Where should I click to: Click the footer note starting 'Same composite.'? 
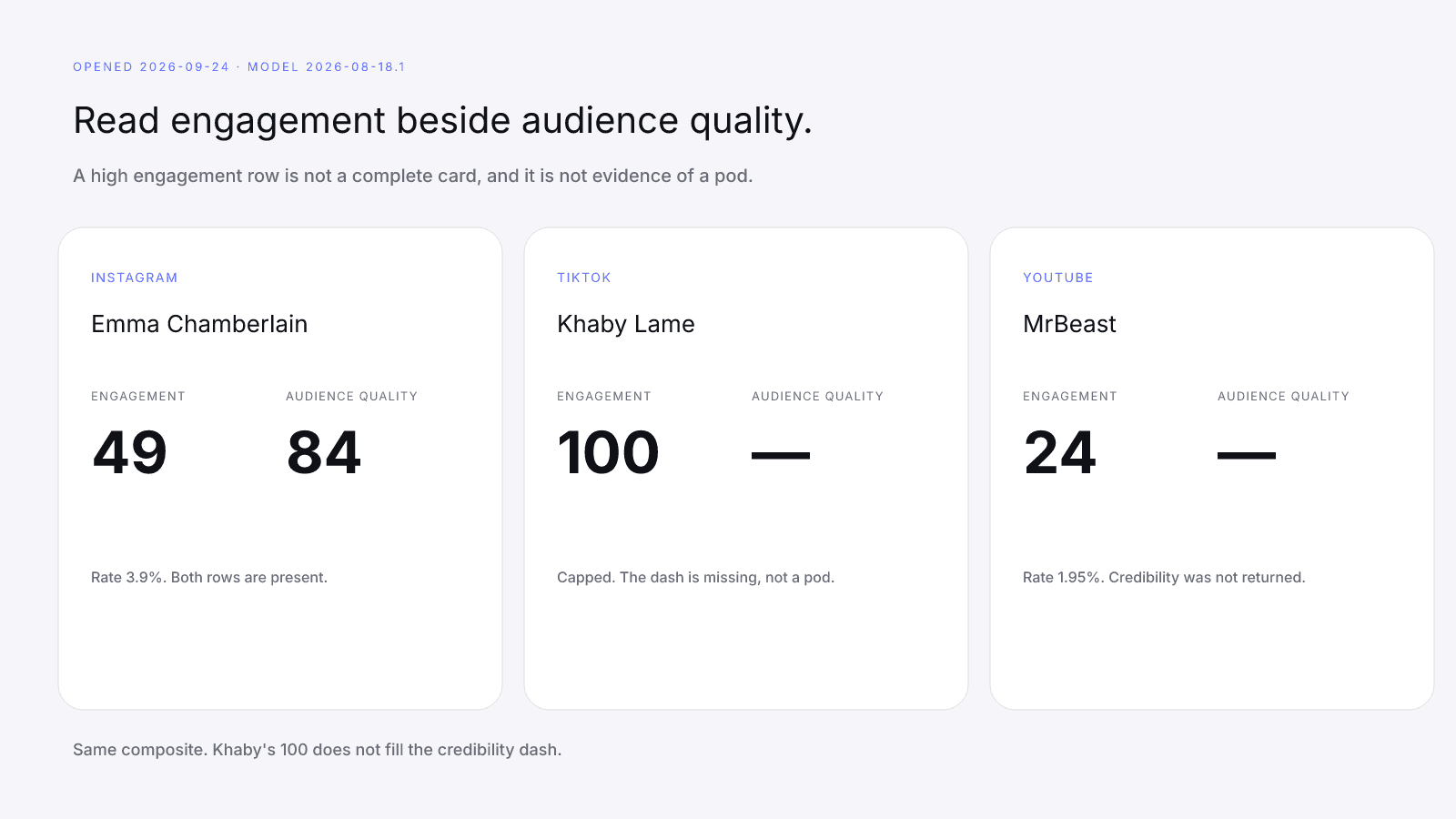[318, 750]
